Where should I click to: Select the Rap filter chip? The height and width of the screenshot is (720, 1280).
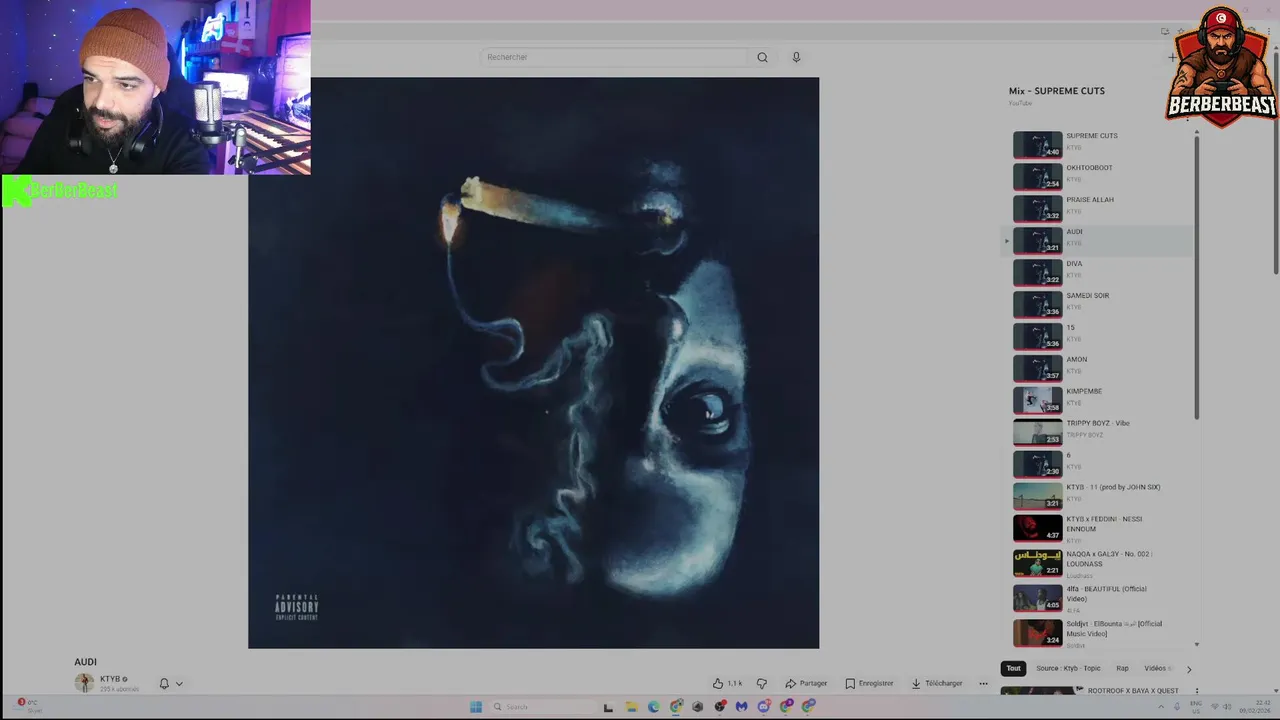(x=1122, y=668)
